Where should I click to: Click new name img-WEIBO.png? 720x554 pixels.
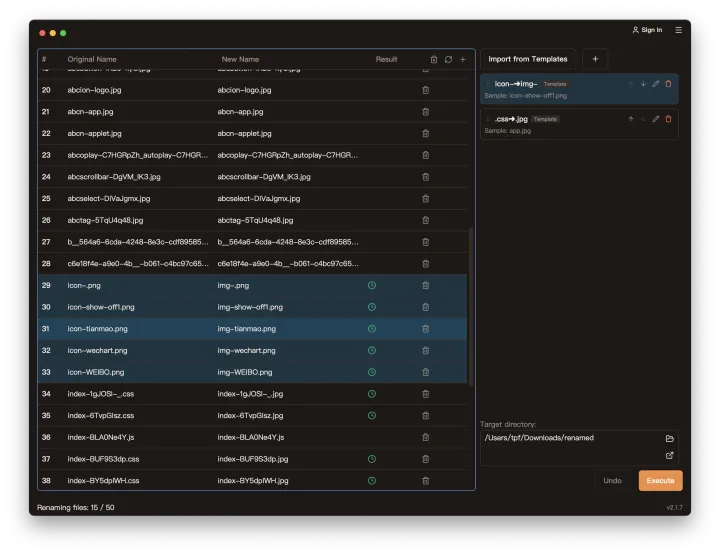(x=245, y=372)
